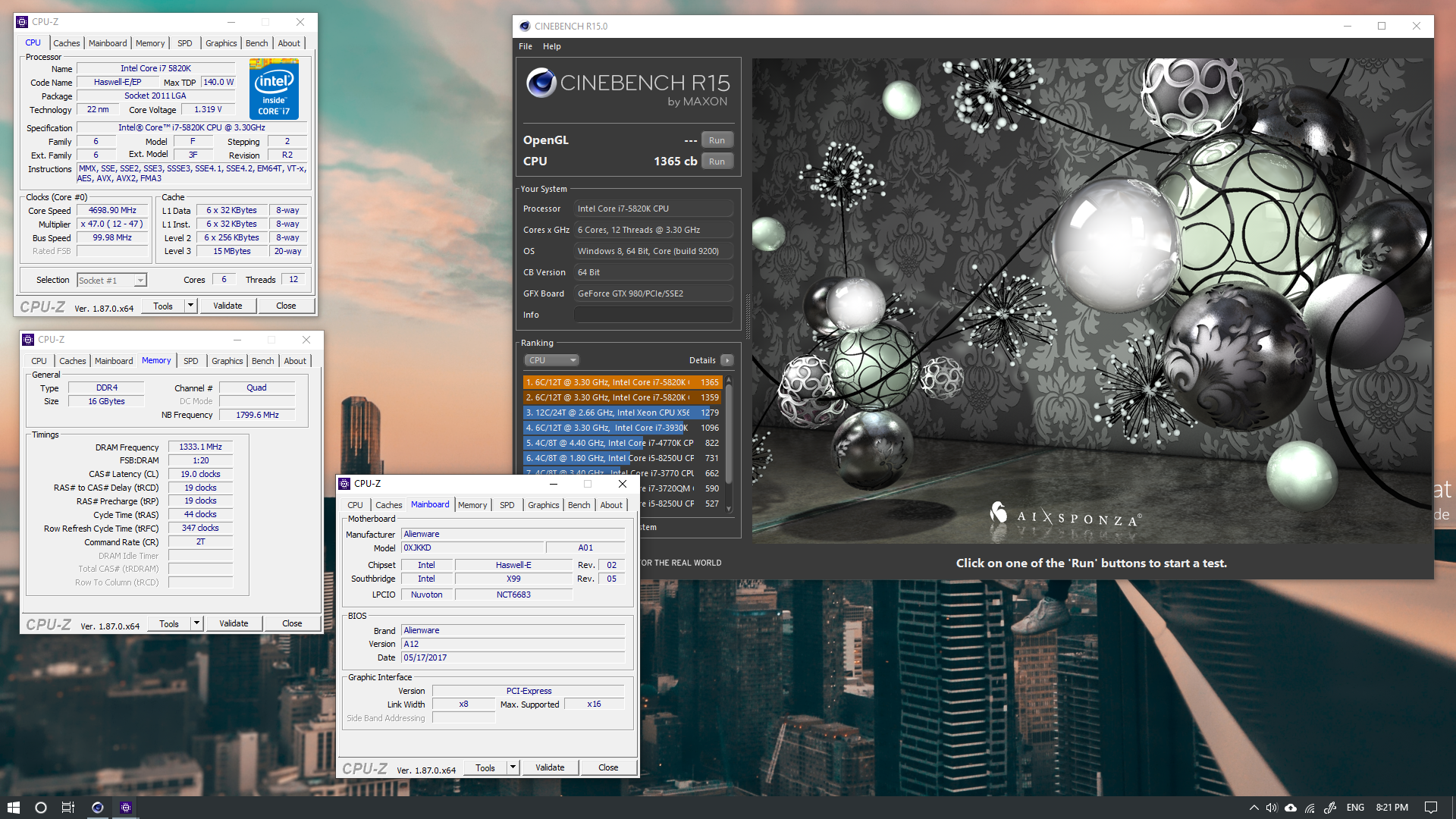Switch to Graphics tab in Mainboard CPU-Z window
This screenshot has height=819, width=1456.
tap(544, 505)
